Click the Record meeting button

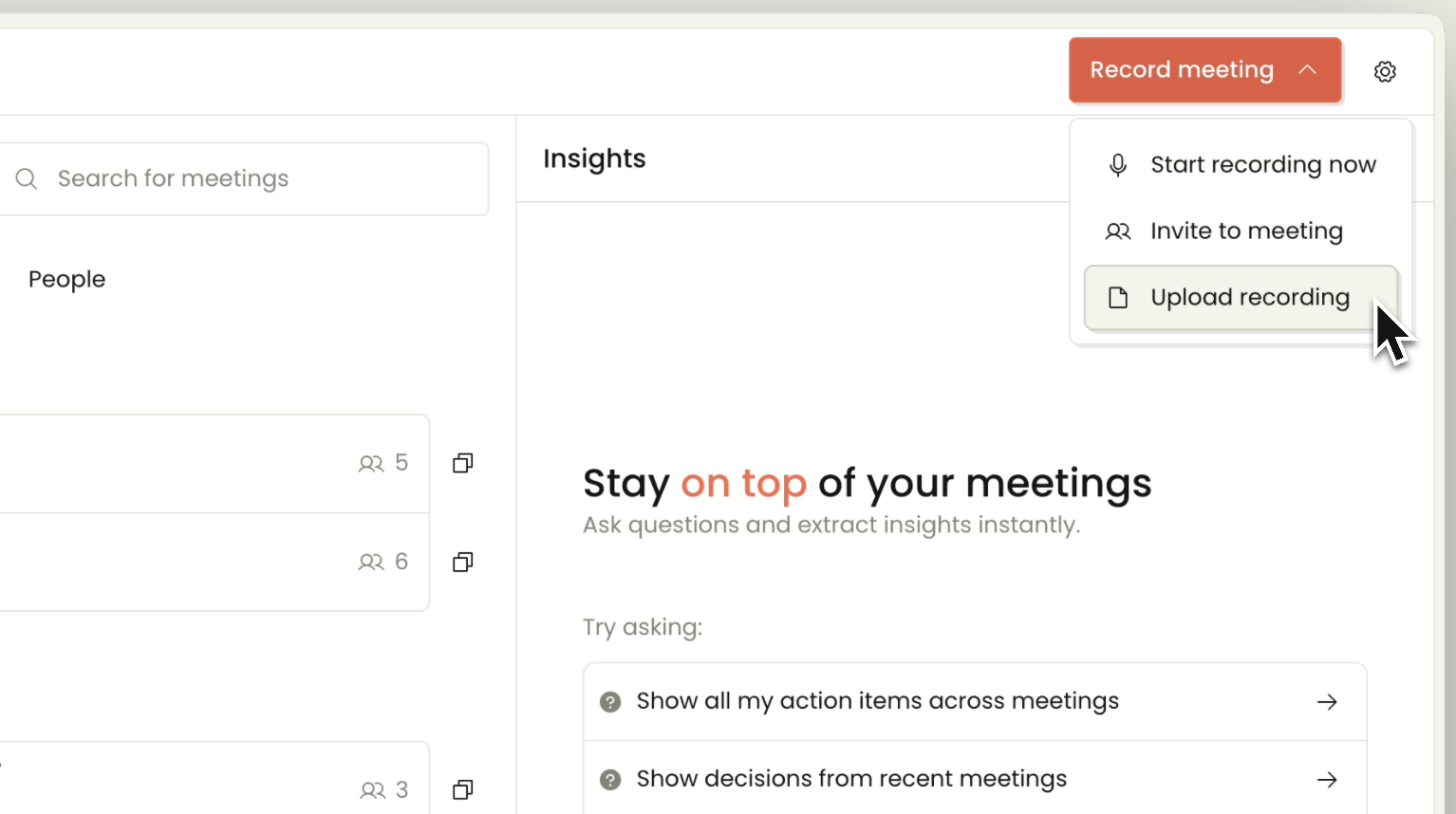point(1205,70)
